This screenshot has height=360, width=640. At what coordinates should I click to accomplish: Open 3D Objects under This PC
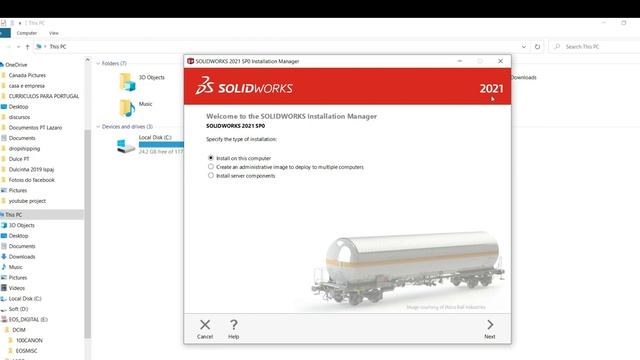22,225
